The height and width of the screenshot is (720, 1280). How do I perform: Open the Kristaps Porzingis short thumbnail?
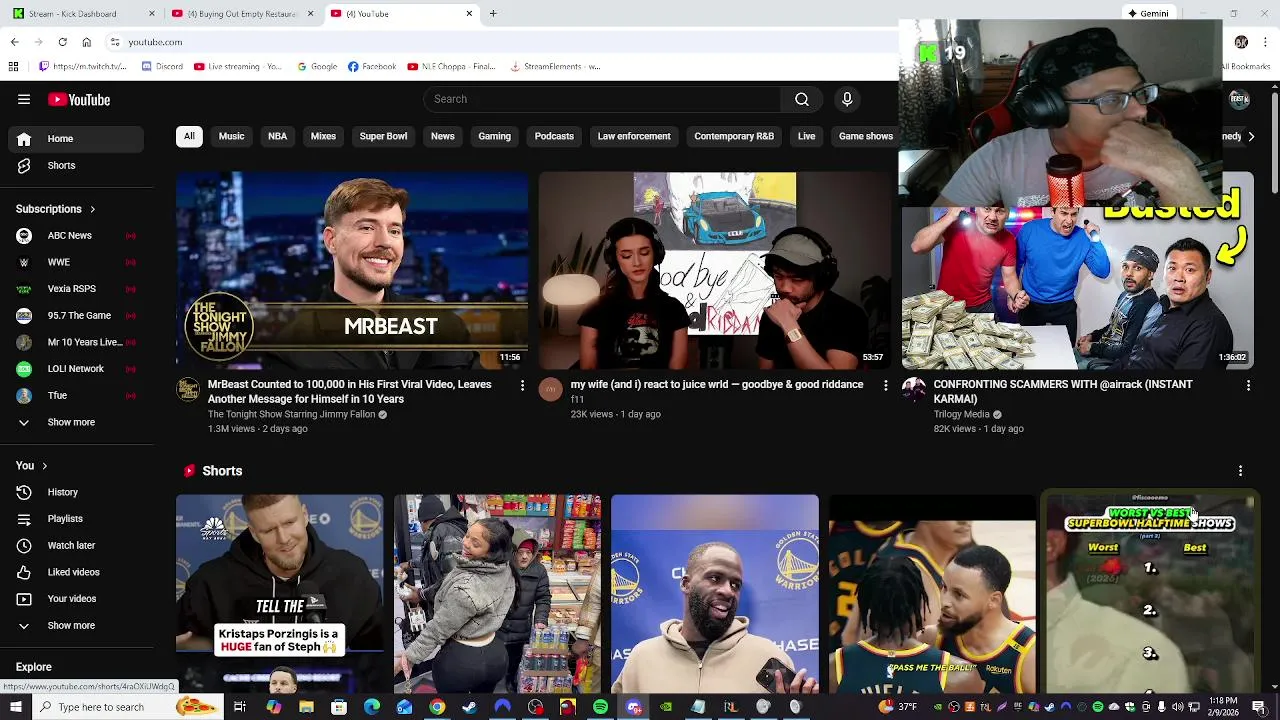[x=280, y=594]
